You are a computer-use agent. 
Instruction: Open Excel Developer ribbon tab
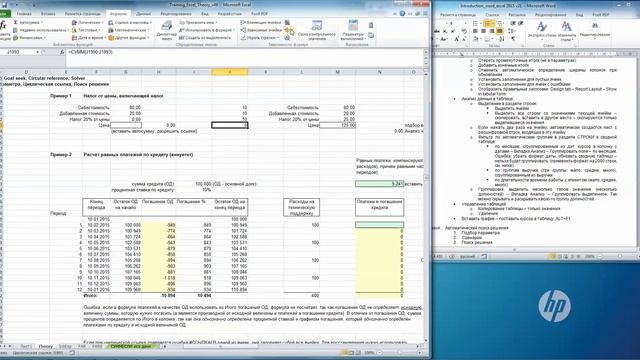[229, 13]
